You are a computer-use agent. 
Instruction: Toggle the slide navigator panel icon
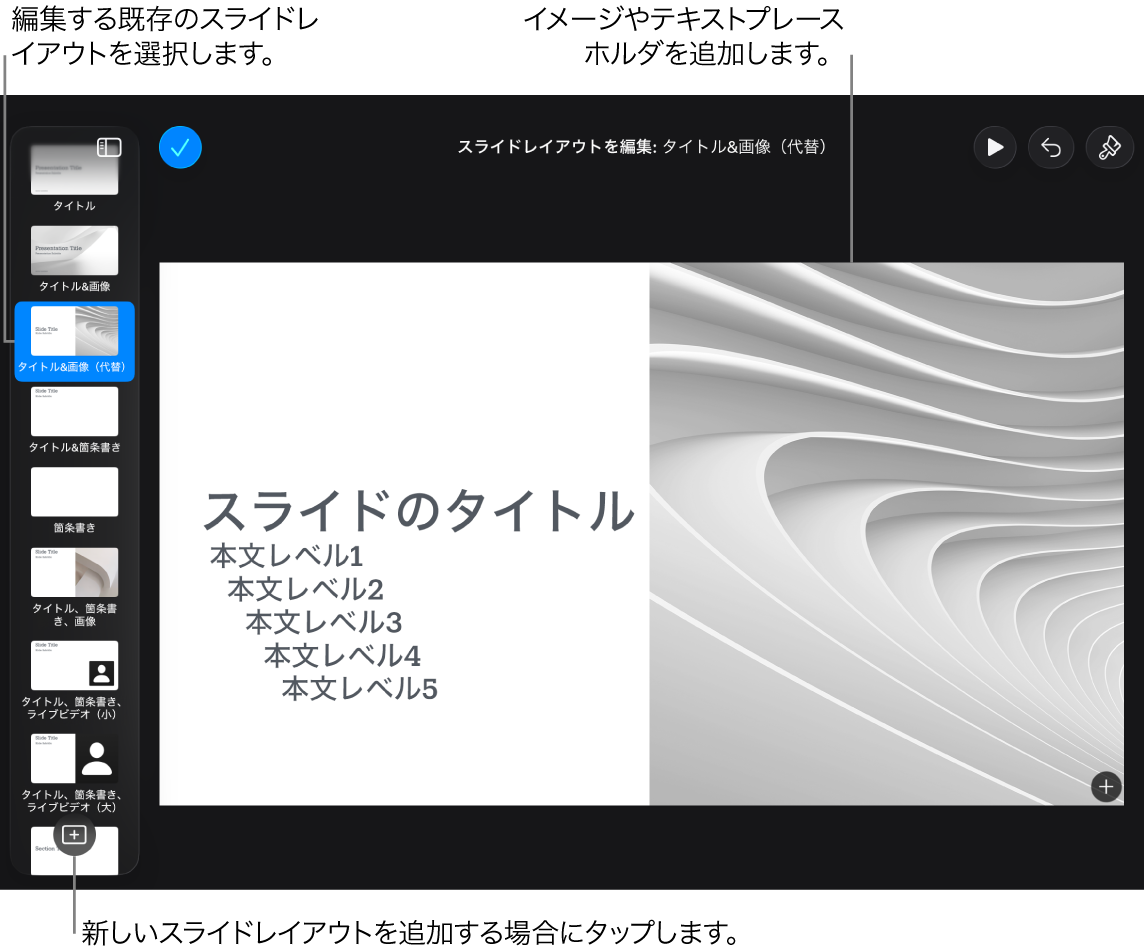[110, 147]
